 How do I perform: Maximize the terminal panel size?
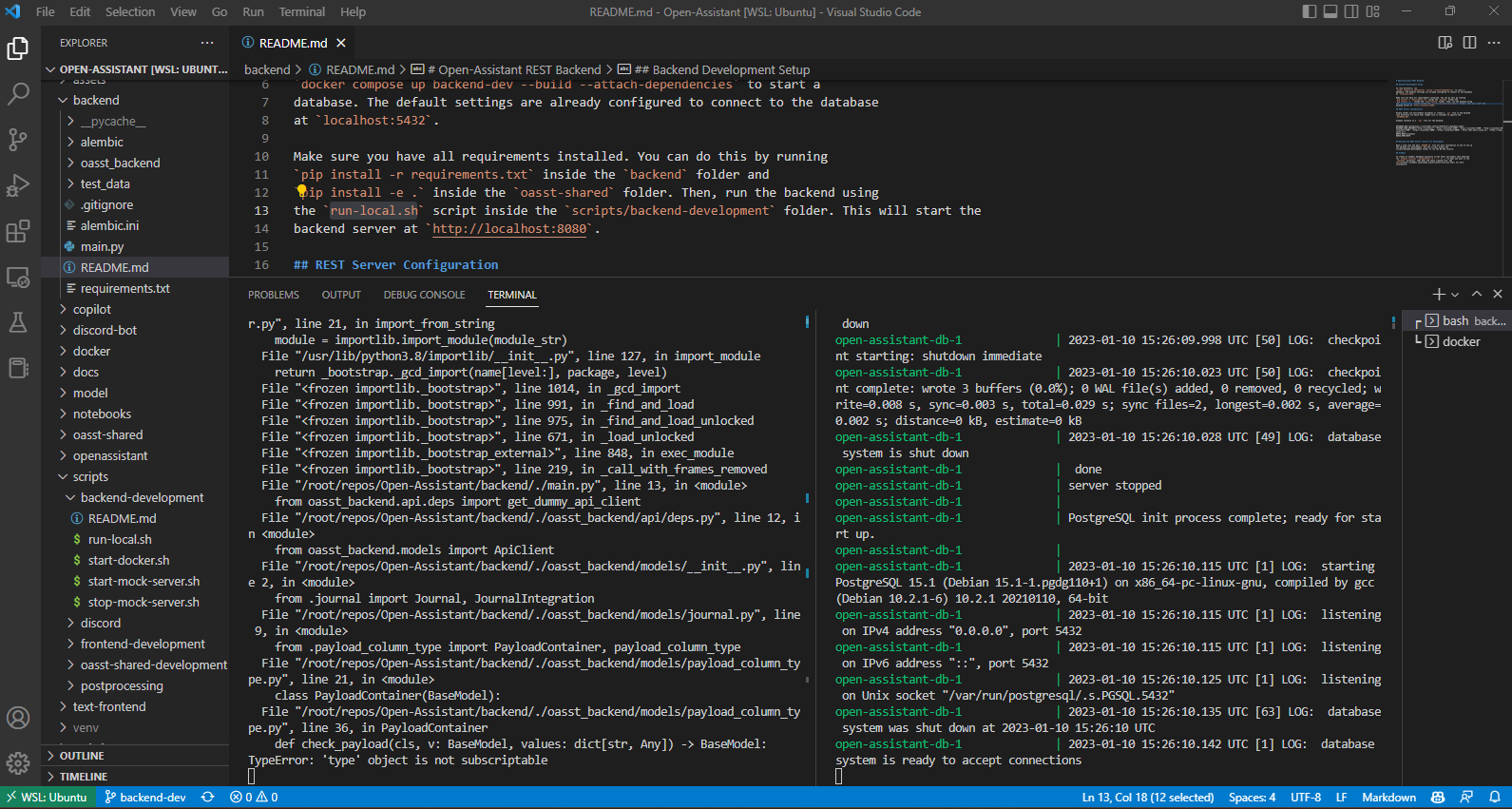pos(1477,295)
